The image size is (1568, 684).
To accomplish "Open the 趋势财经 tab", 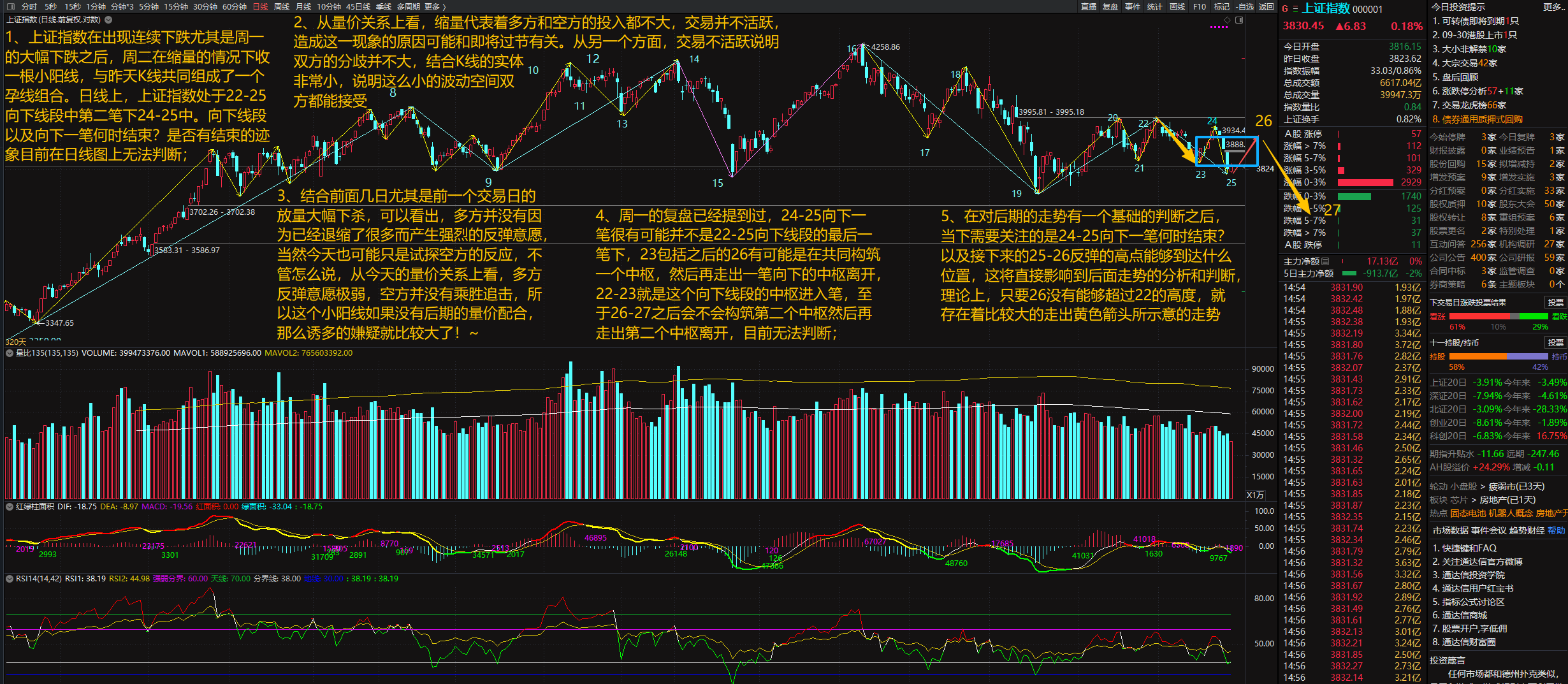I will click(1527, 530).
